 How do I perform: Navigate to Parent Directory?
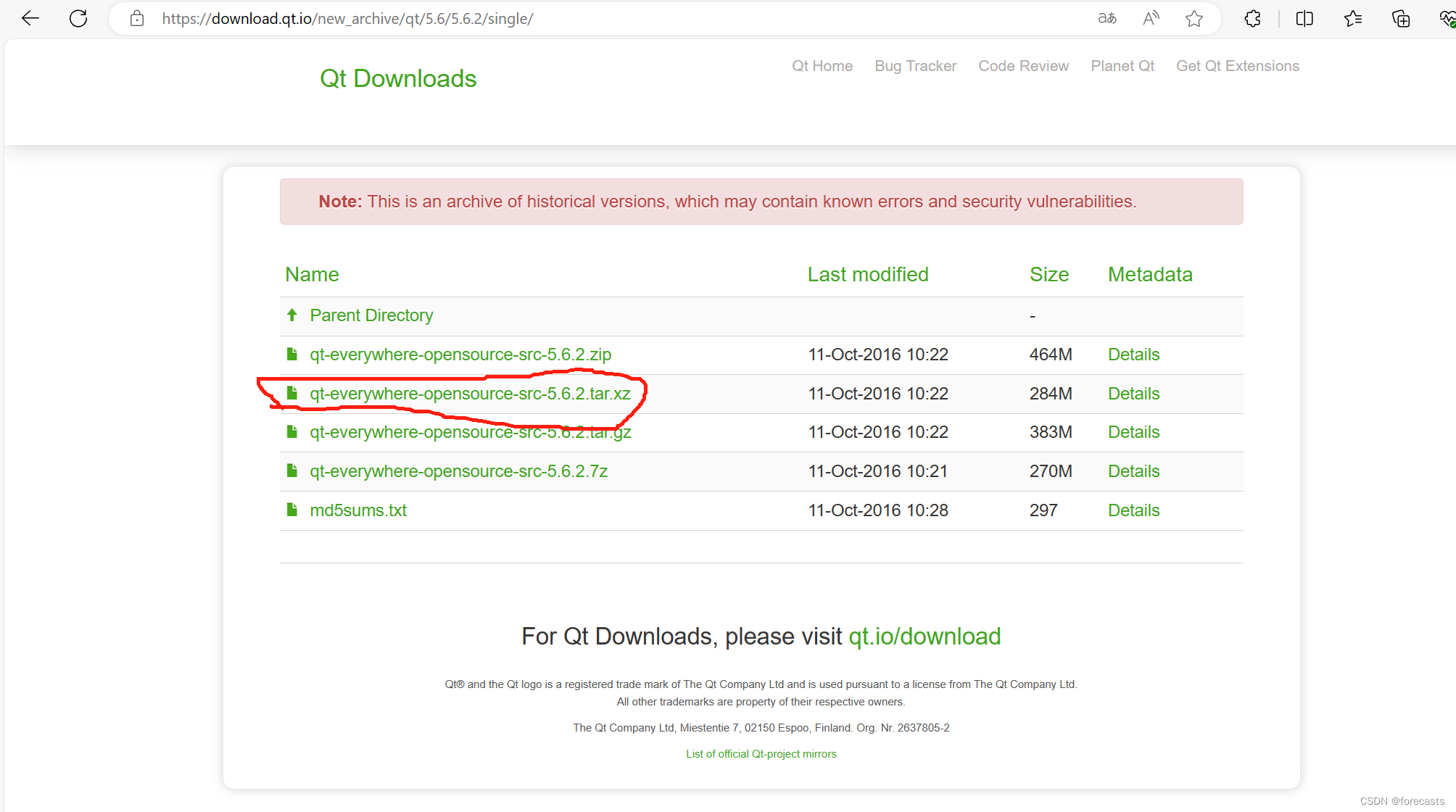[371, 315]
